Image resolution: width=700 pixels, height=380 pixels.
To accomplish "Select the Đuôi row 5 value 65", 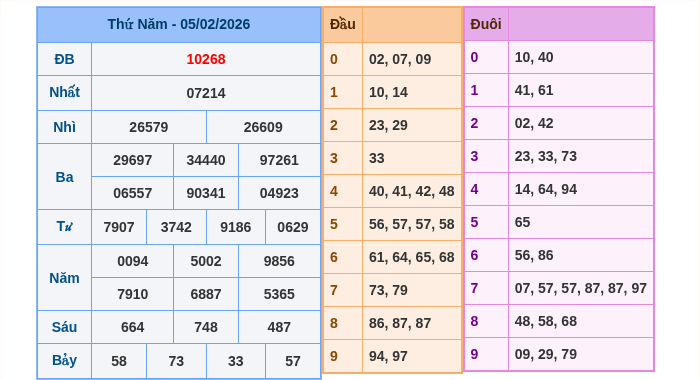I will pos(522,223).
